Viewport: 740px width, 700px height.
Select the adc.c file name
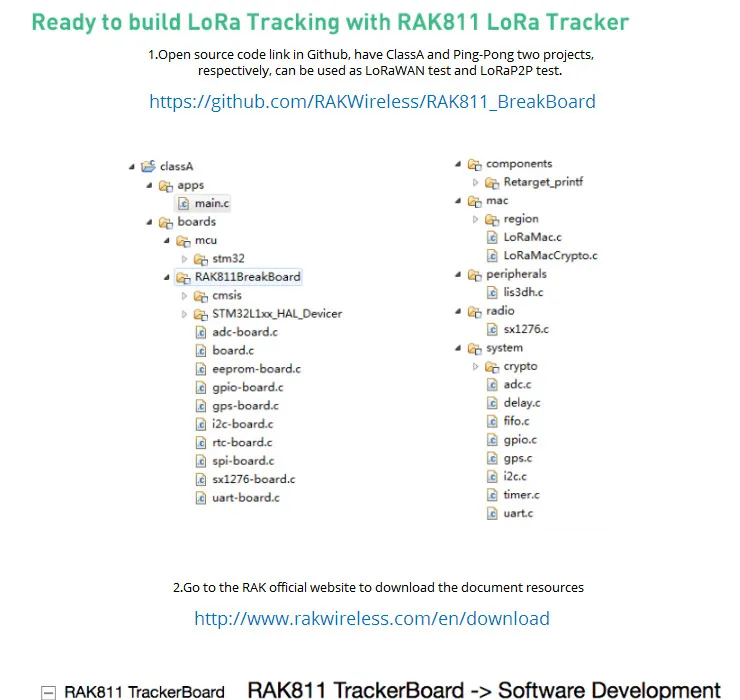pyautogui.click(x=517, y=384)
